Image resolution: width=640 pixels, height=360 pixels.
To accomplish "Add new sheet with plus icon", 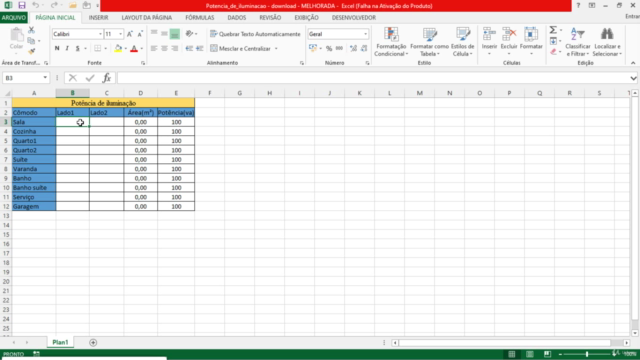I will [93, 343].
